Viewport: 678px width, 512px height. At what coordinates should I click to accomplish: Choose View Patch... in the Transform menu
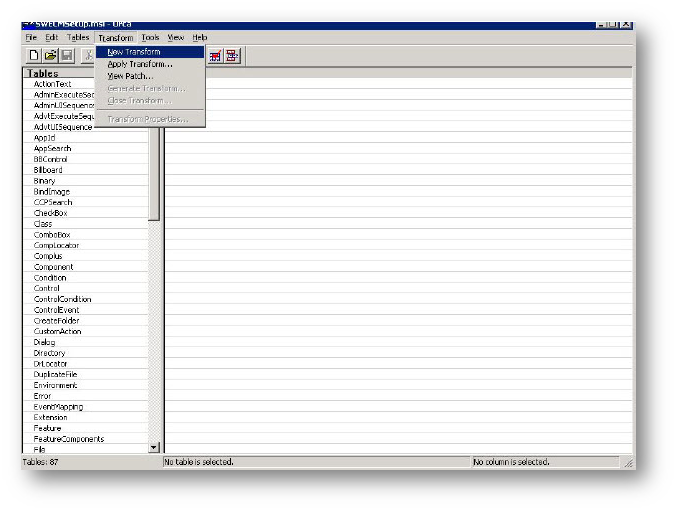[x=132, y=76]
